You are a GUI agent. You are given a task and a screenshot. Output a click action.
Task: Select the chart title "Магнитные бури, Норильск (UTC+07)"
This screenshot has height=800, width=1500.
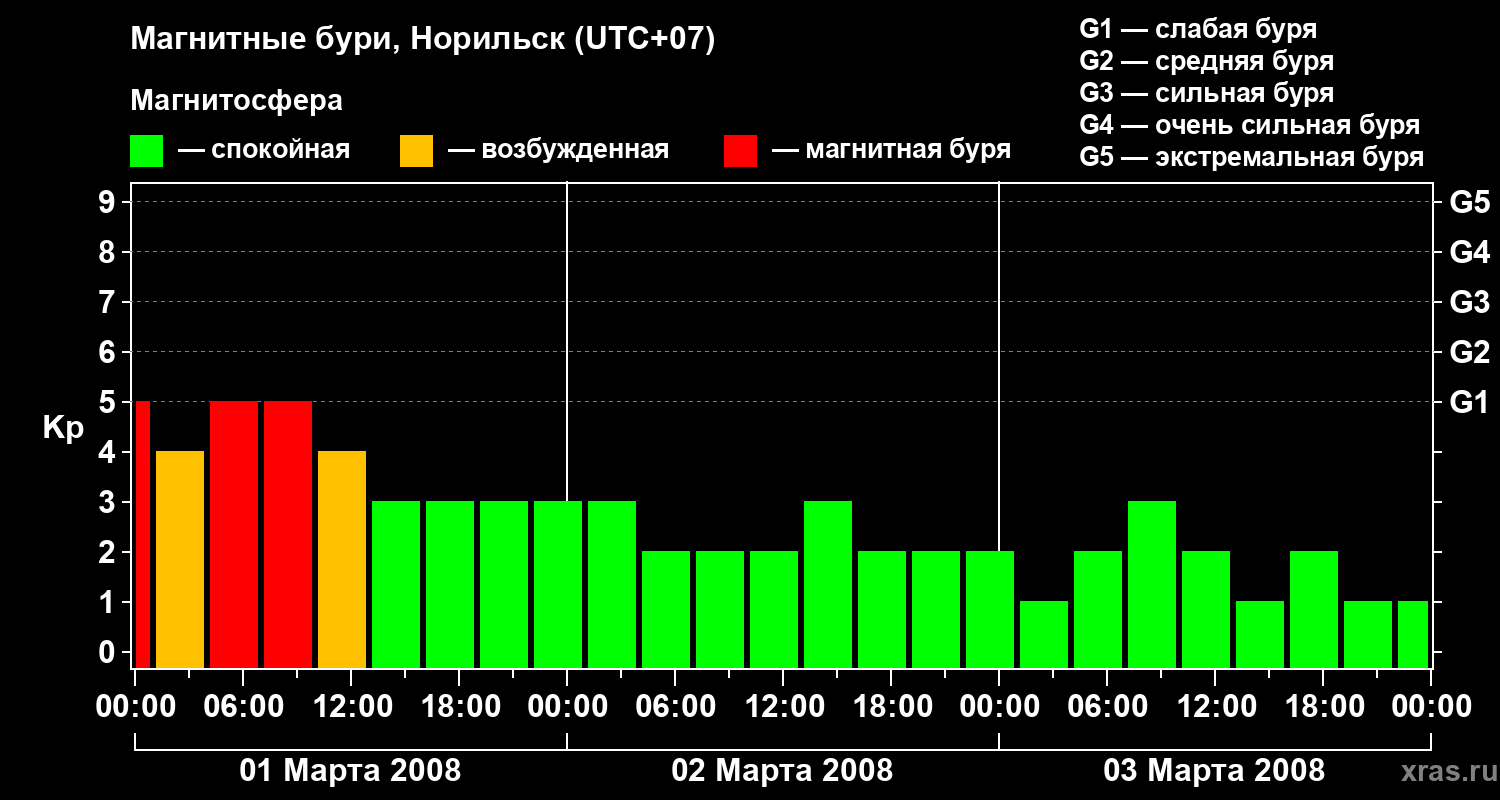pos(423,40)
